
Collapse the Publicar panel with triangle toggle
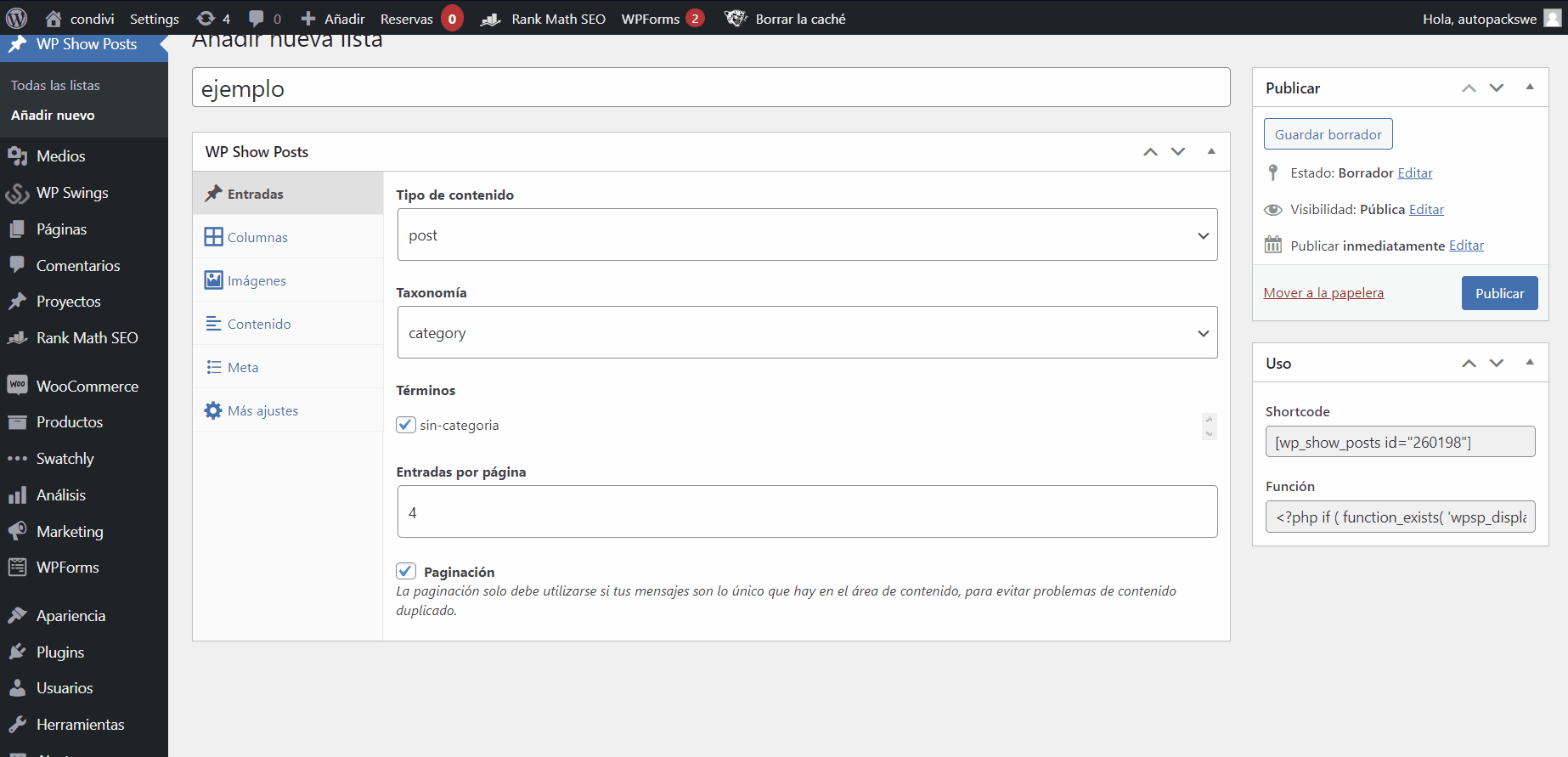(1530, 88)
